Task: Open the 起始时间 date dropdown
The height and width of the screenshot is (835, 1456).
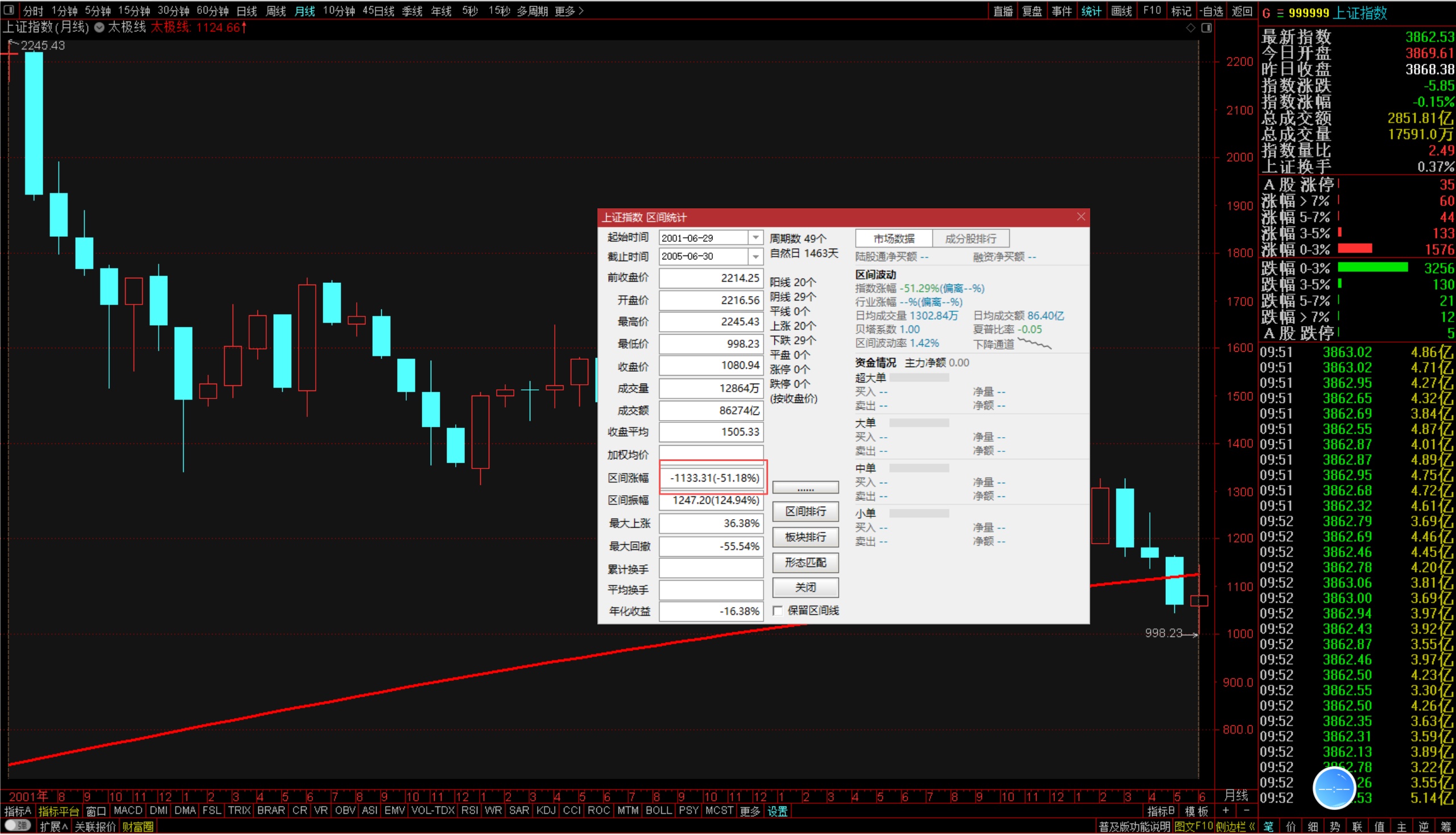Action: 756,238
